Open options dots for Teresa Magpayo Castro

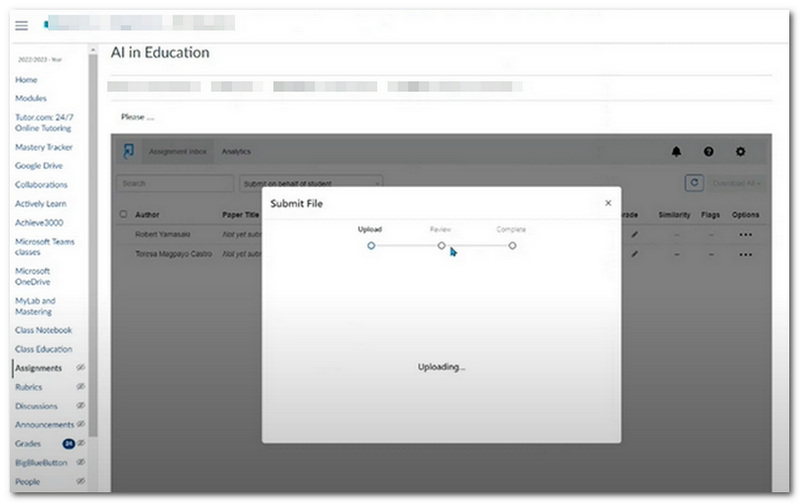(x=745, y=255)
